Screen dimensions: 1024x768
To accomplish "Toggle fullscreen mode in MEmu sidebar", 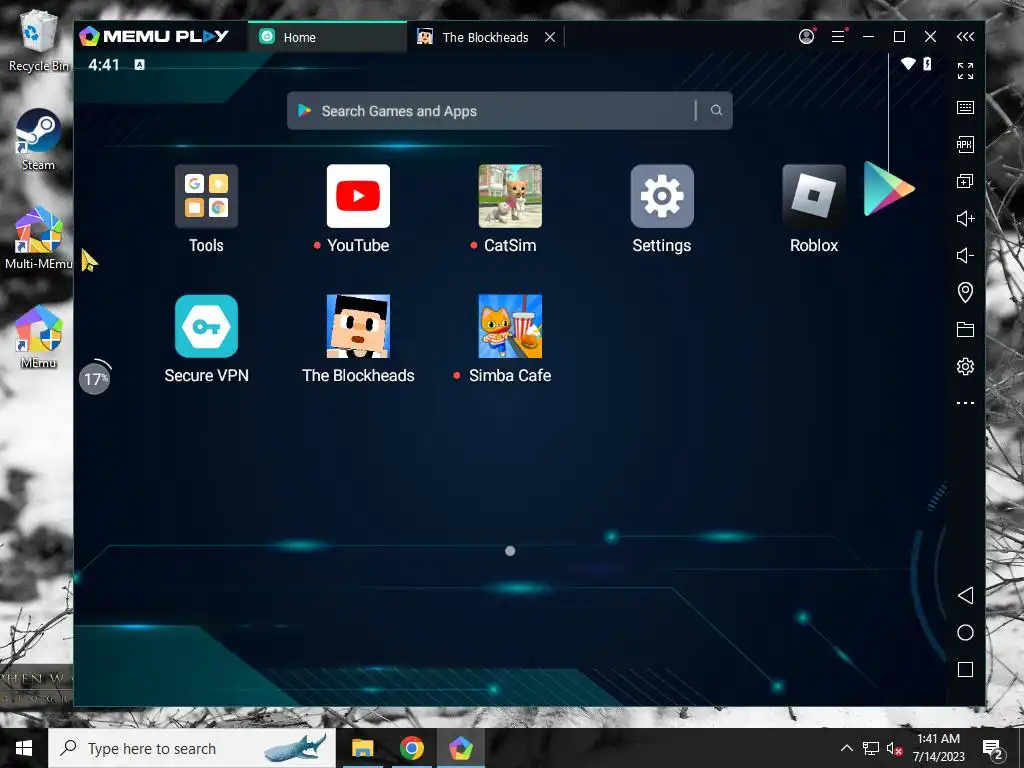I will pyautogui.click(x=965, y=71).
